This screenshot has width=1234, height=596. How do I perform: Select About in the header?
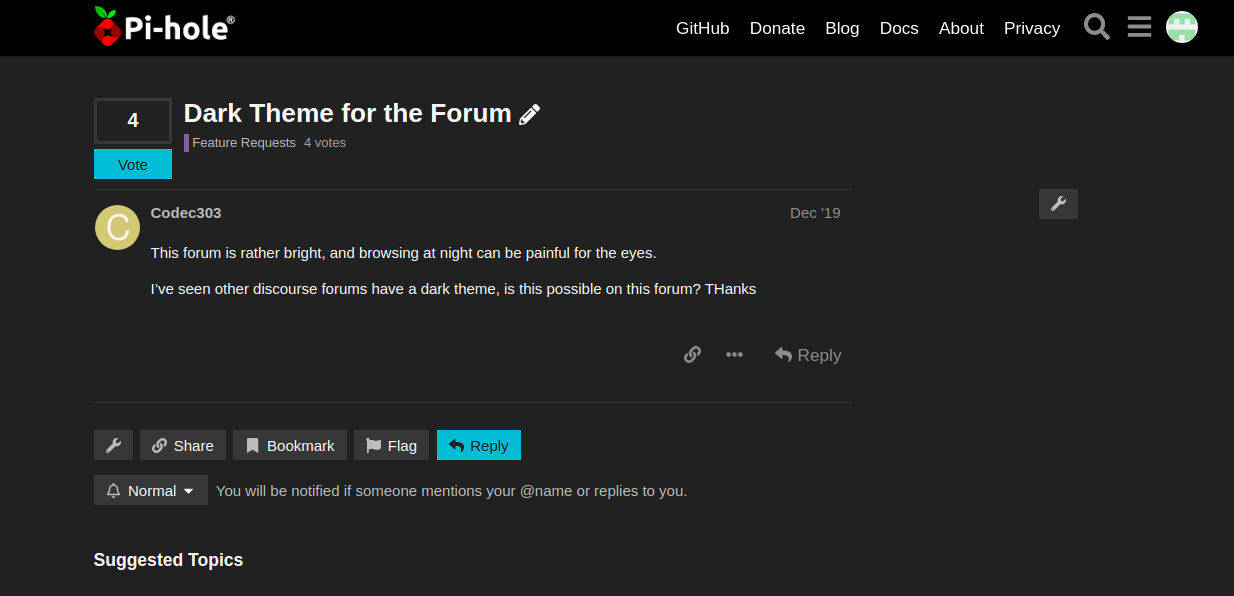point(961,28)
